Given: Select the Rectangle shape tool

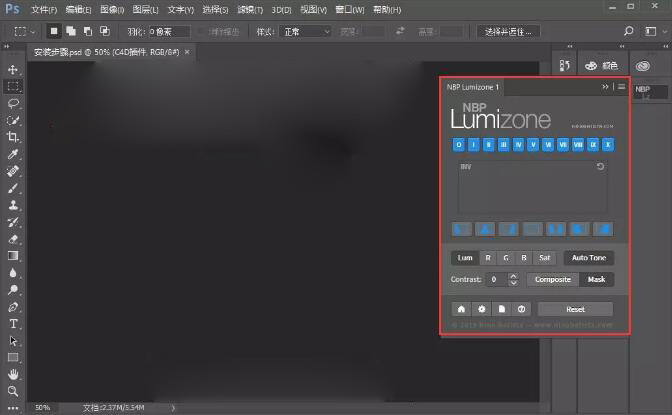Looking at the screenshot, I should [x=13, y=358].
